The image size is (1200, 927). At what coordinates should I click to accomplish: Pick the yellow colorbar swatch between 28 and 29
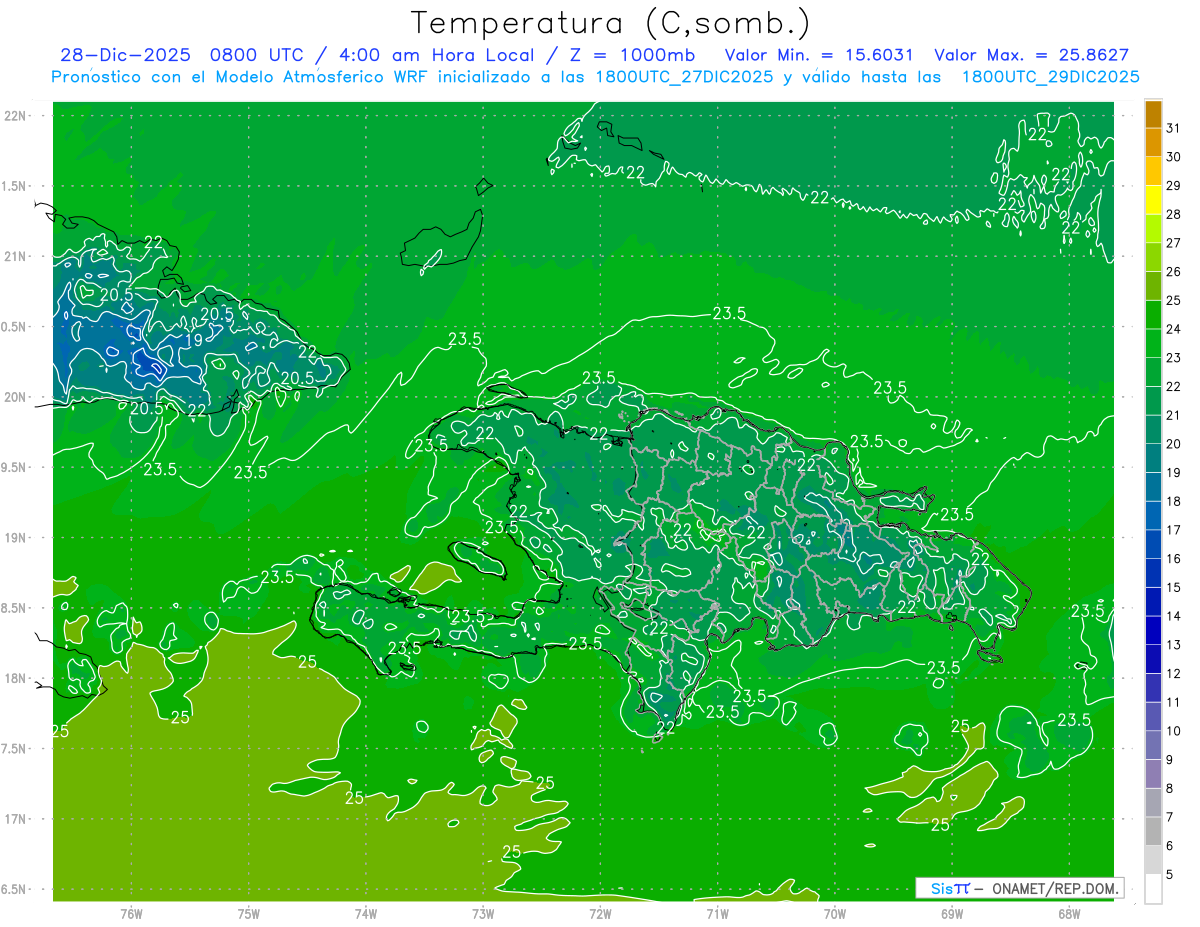(x=1153, y=200)
